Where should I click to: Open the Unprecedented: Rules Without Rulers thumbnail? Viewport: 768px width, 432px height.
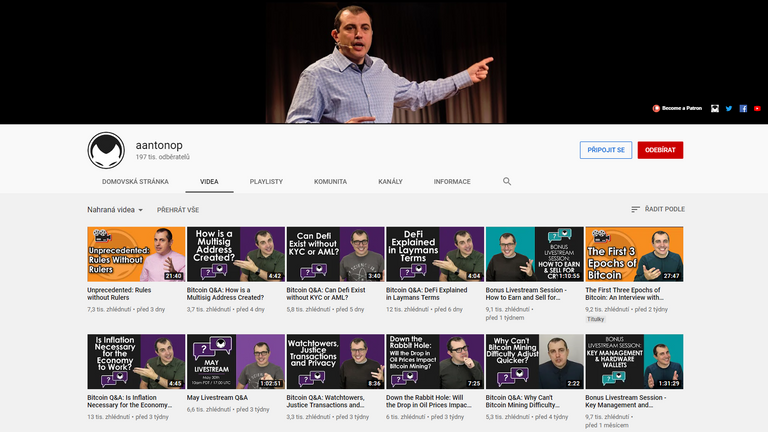coord(136,254)
